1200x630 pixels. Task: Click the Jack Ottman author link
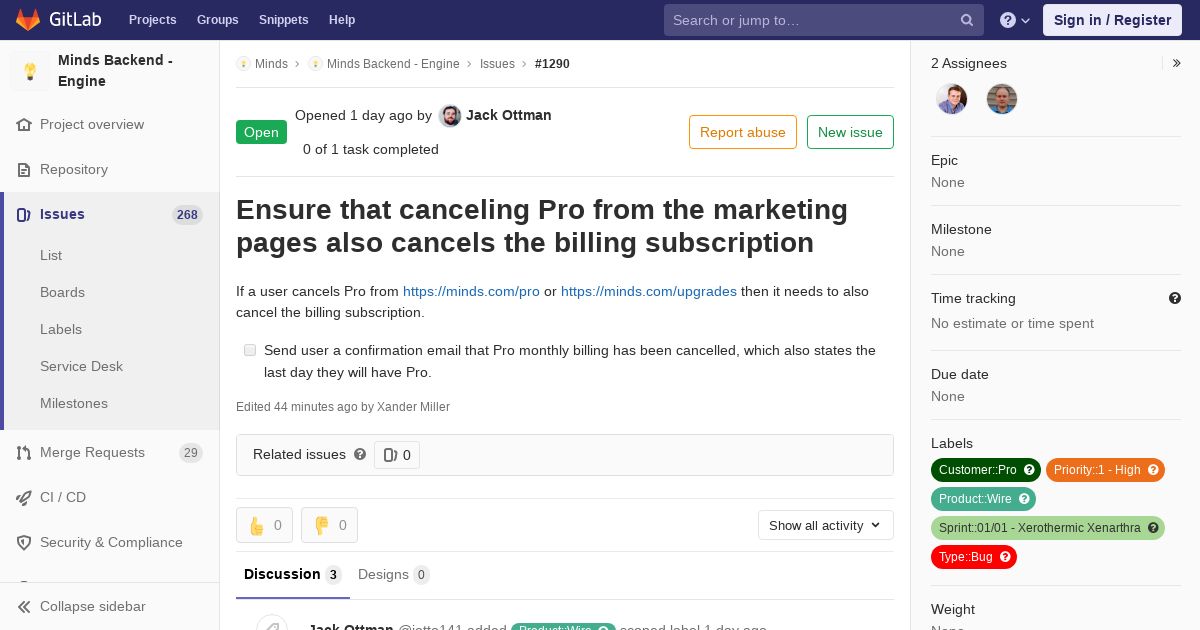pyautogui.click(x=508, y=115)
